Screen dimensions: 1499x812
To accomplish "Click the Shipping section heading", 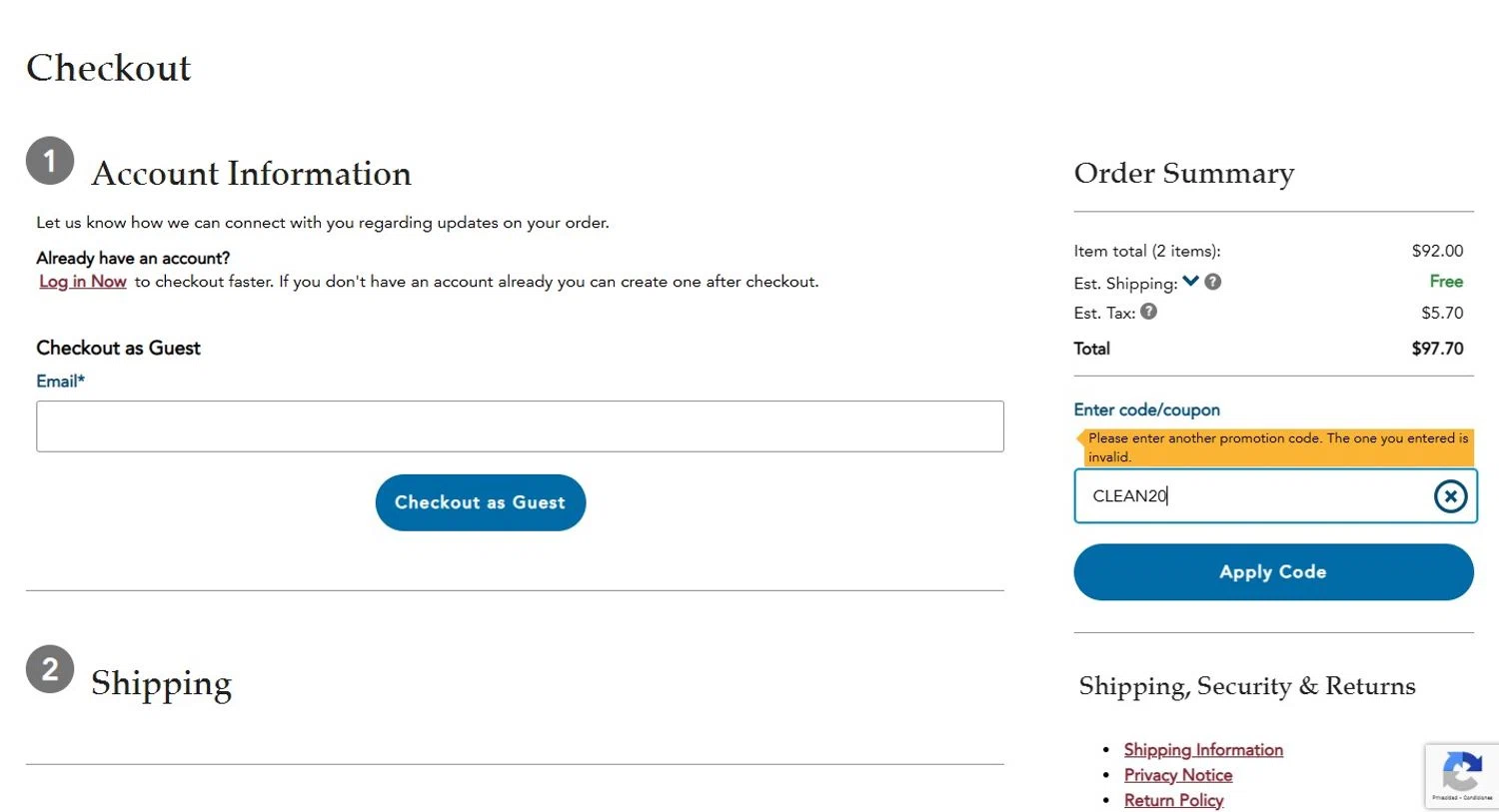I will pos(162,683).
